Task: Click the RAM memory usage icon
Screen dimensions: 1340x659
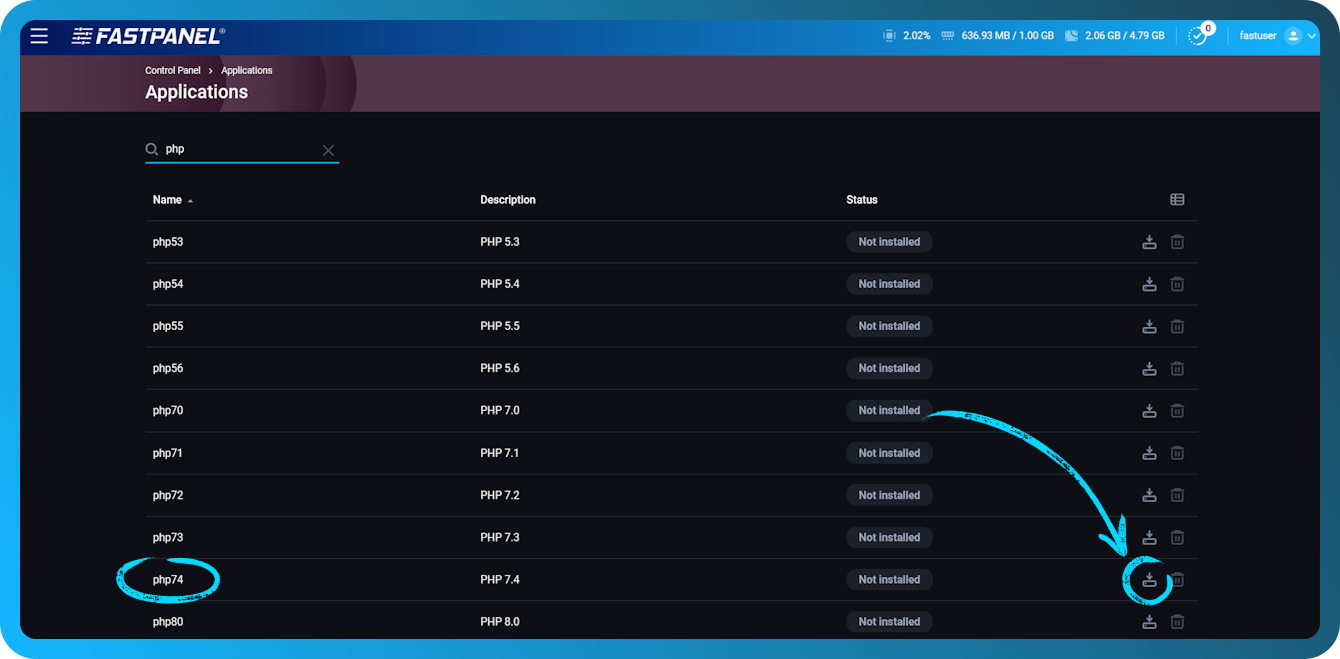Action: [x=947, y=34]
